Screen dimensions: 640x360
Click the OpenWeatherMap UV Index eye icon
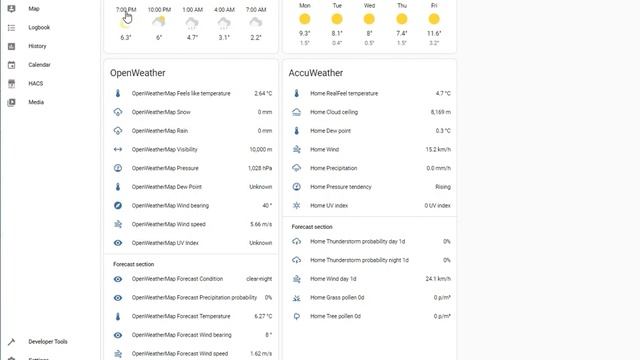(x=118, y=243)
